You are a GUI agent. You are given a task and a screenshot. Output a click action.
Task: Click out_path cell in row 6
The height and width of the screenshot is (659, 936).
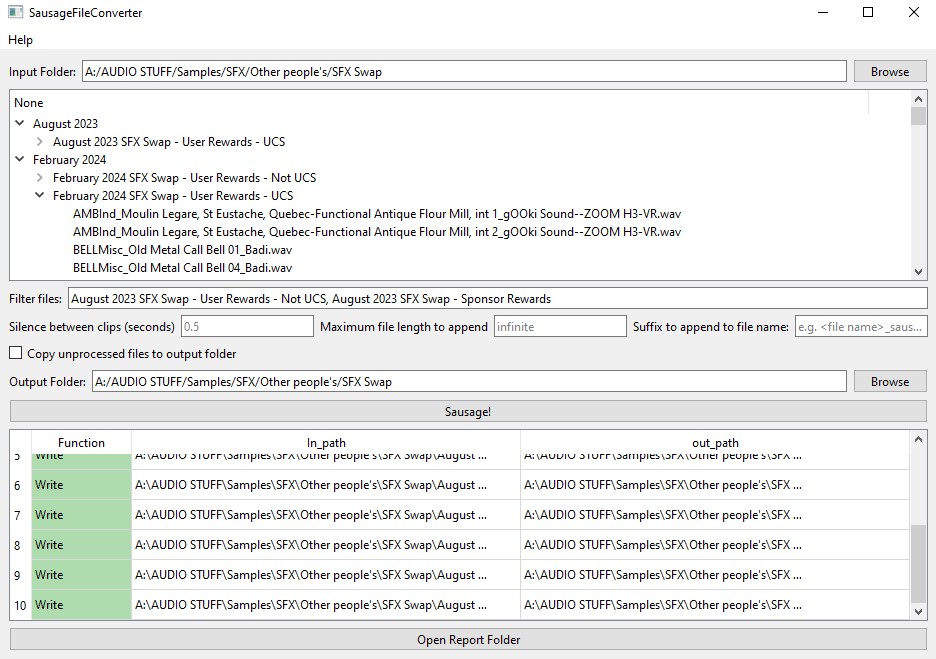pyautogui.click(x=715, y=485)
